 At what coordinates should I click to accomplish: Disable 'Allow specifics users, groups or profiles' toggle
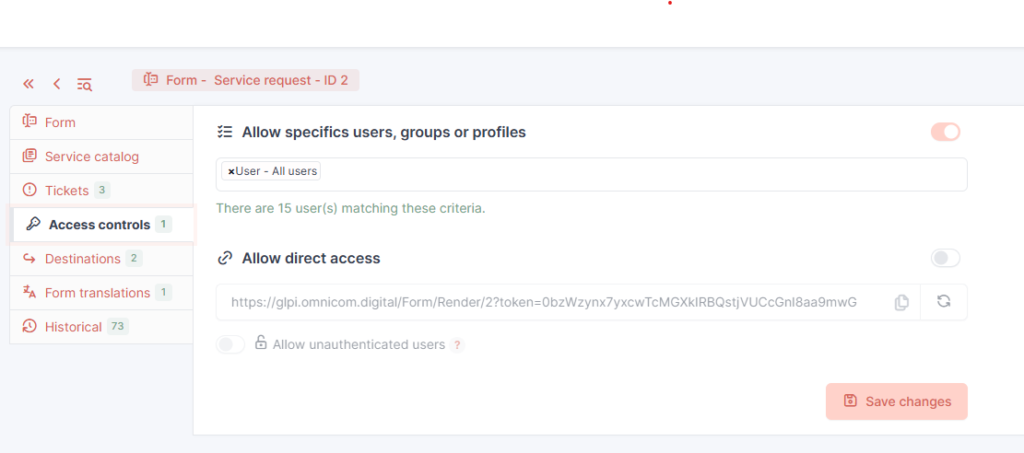(x=945, y=132)
